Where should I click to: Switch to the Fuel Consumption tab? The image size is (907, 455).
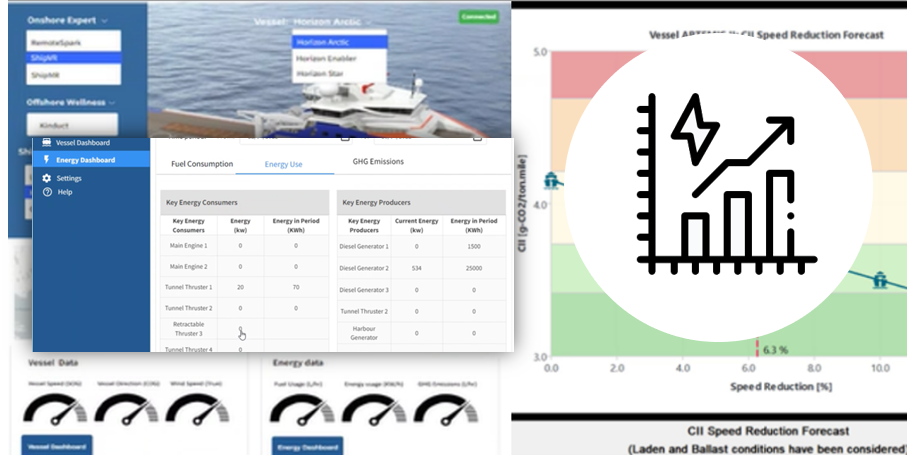point(202,164)
